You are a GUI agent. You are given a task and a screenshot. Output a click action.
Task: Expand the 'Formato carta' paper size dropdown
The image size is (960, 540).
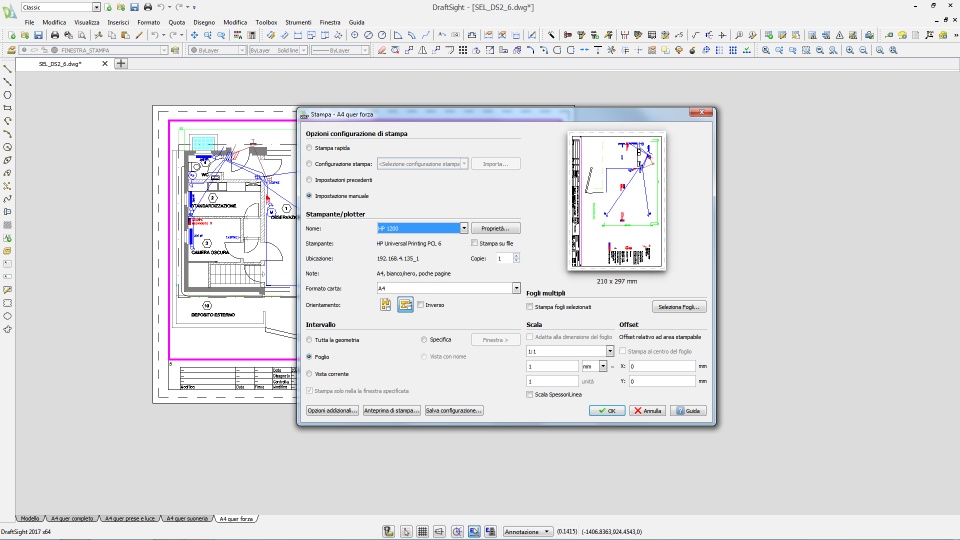pos(516,288)
